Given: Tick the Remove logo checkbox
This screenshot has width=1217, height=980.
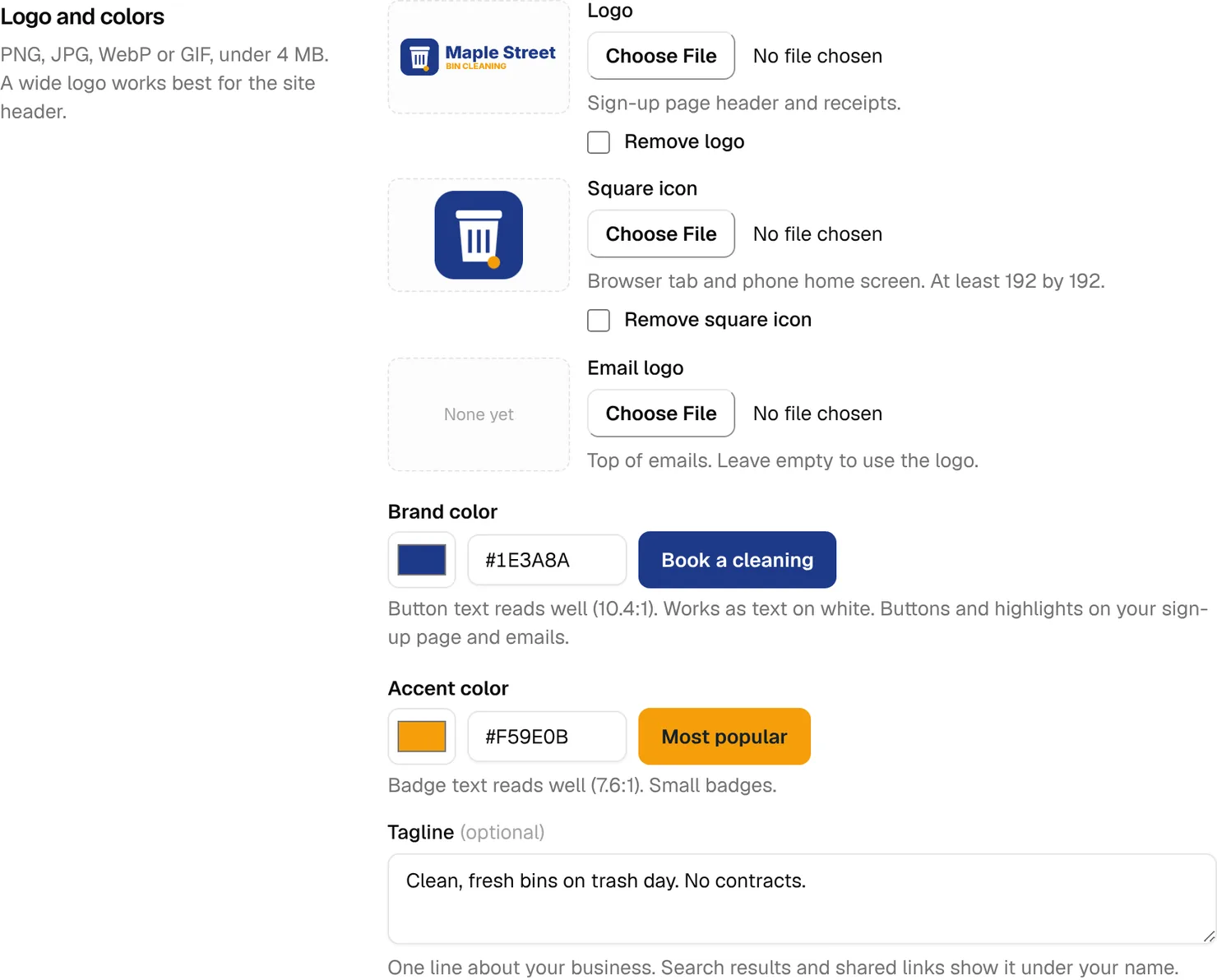Looking at the screenshot, I should pyautogui.click(x=599, y=142).
